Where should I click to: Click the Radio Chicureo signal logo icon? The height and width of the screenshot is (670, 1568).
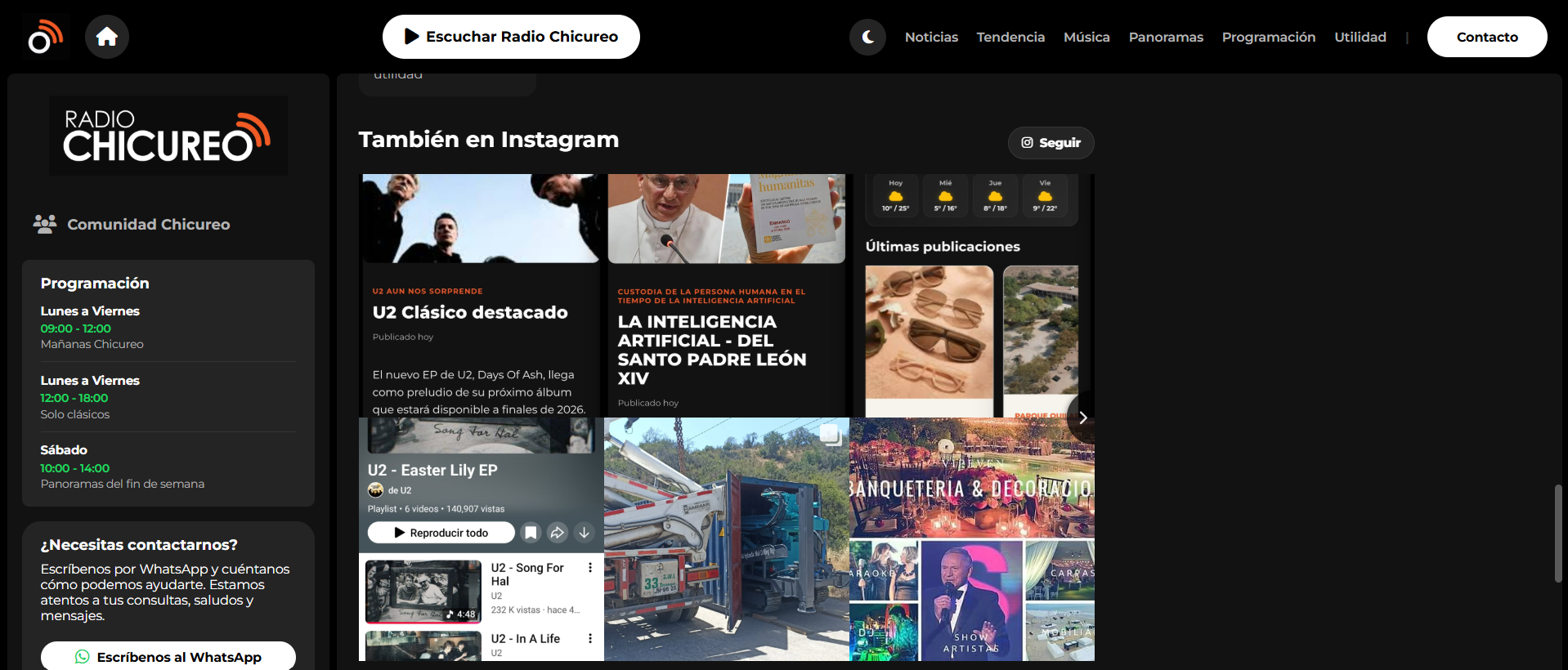[45, 37]
